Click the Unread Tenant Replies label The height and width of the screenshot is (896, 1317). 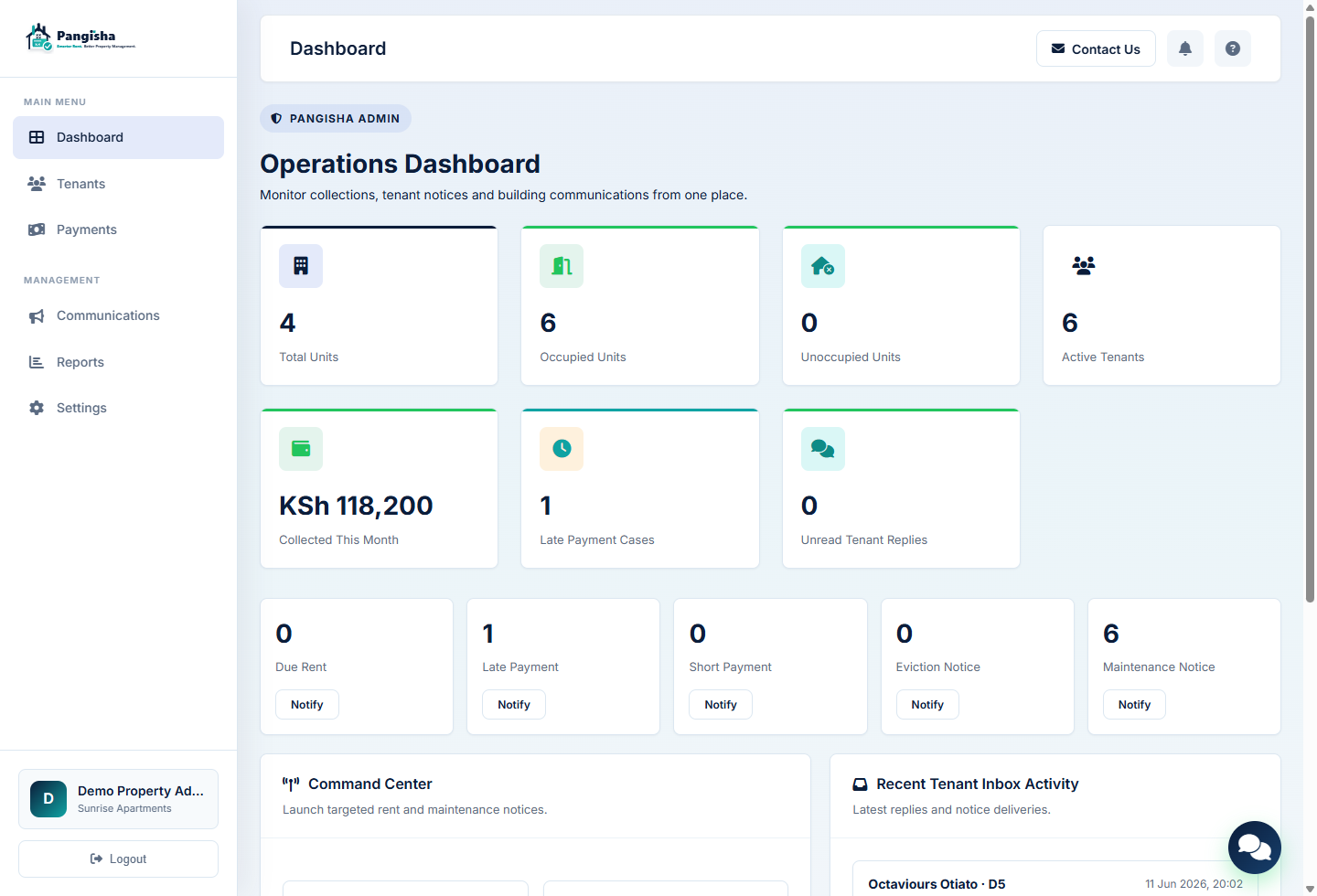coord(864,540)
